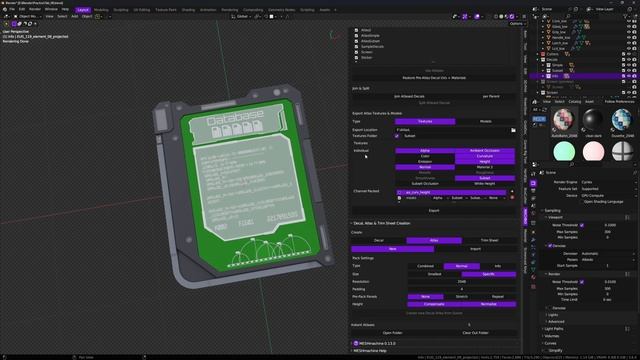The image size is (640, 360).
Task: Switch to the Modeling workspace tab
Action: [101, 10]
